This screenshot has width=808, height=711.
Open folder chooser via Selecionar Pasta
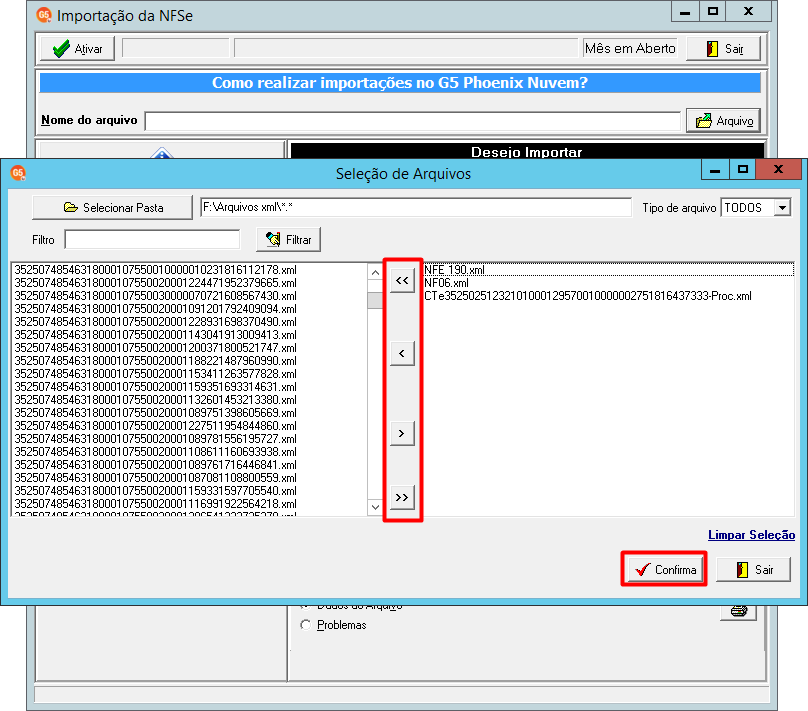(112, 208)
